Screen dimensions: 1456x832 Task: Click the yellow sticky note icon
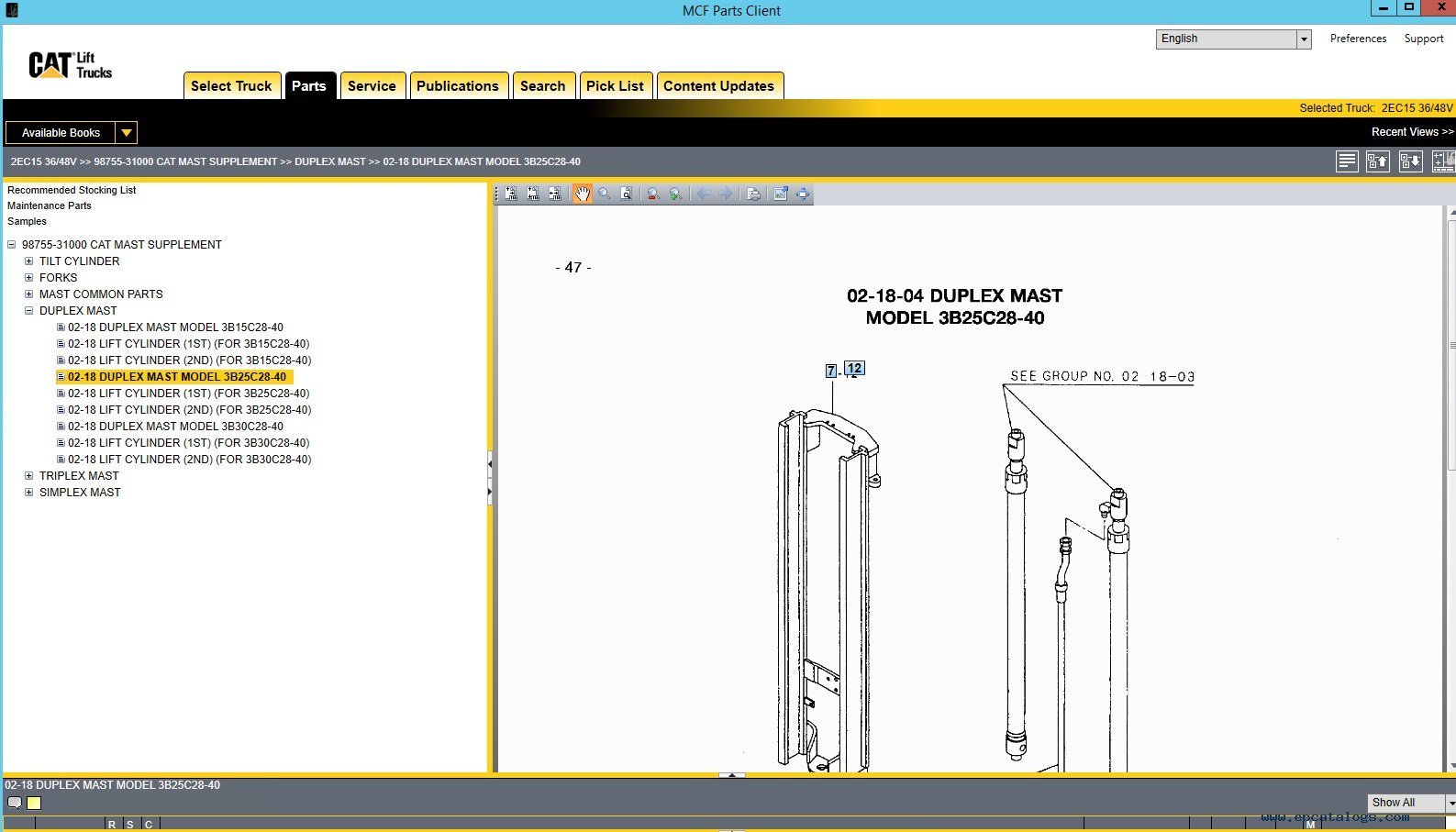pos(34,803)
